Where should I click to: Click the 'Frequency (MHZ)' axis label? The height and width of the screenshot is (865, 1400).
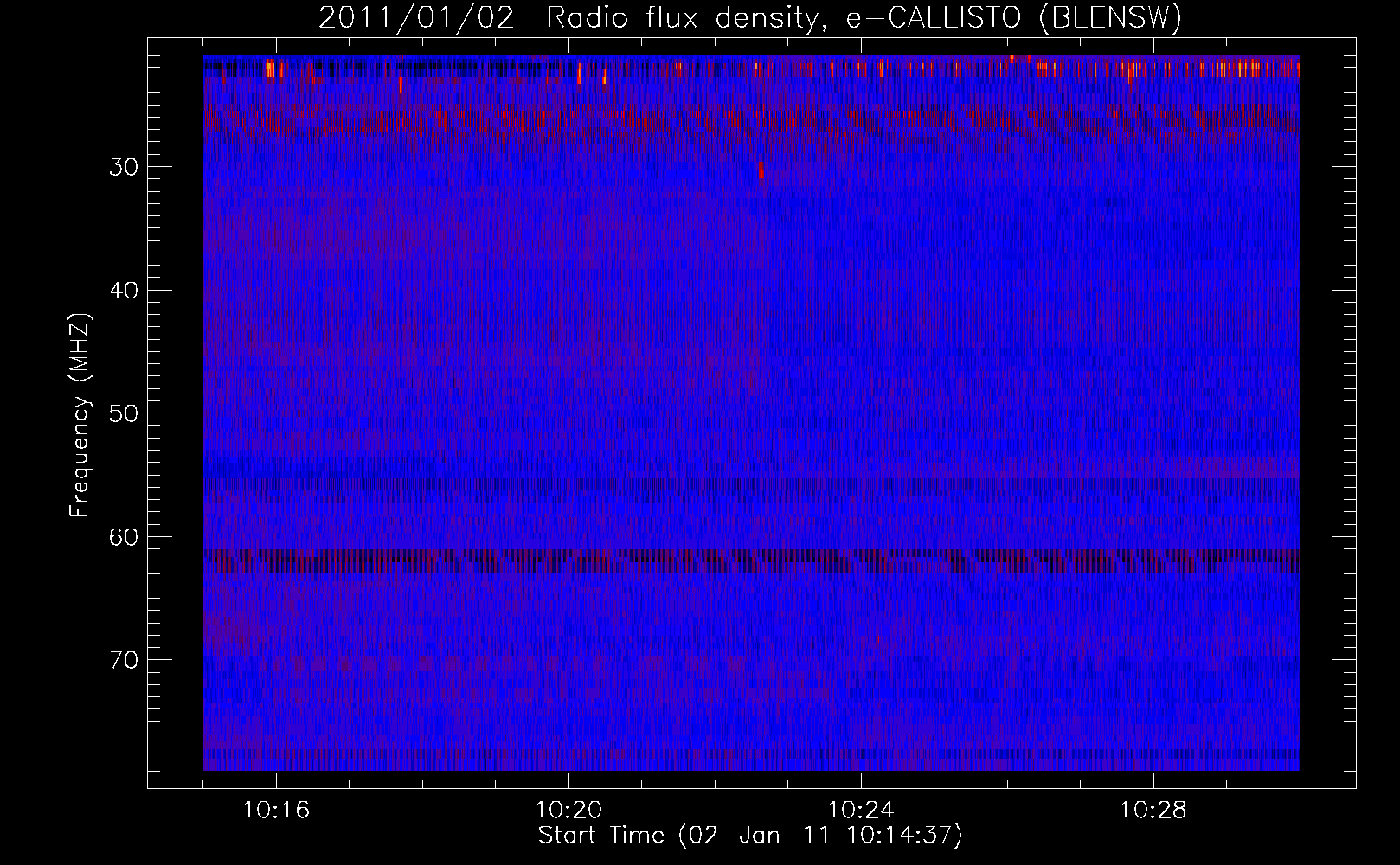pos(80,415)
